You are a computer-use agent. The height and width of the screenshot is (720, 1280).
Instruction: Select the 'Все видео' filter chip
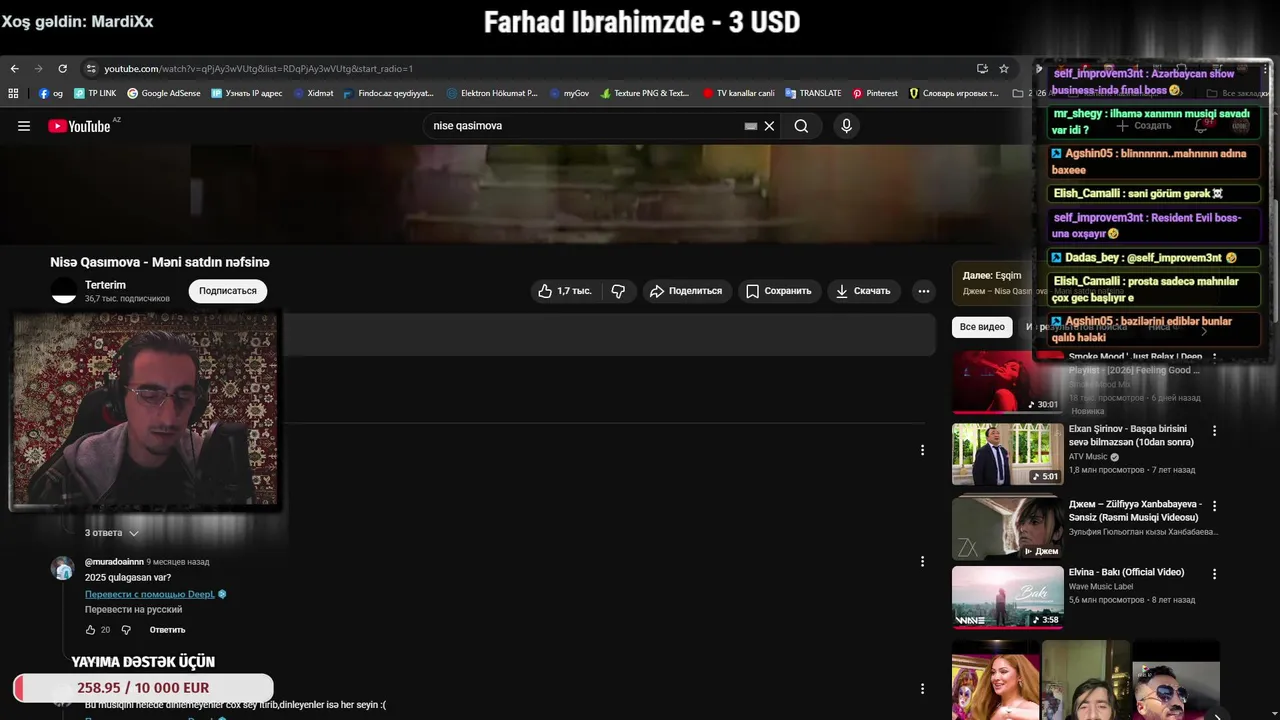pyautogui.click(x=982, y=327)
